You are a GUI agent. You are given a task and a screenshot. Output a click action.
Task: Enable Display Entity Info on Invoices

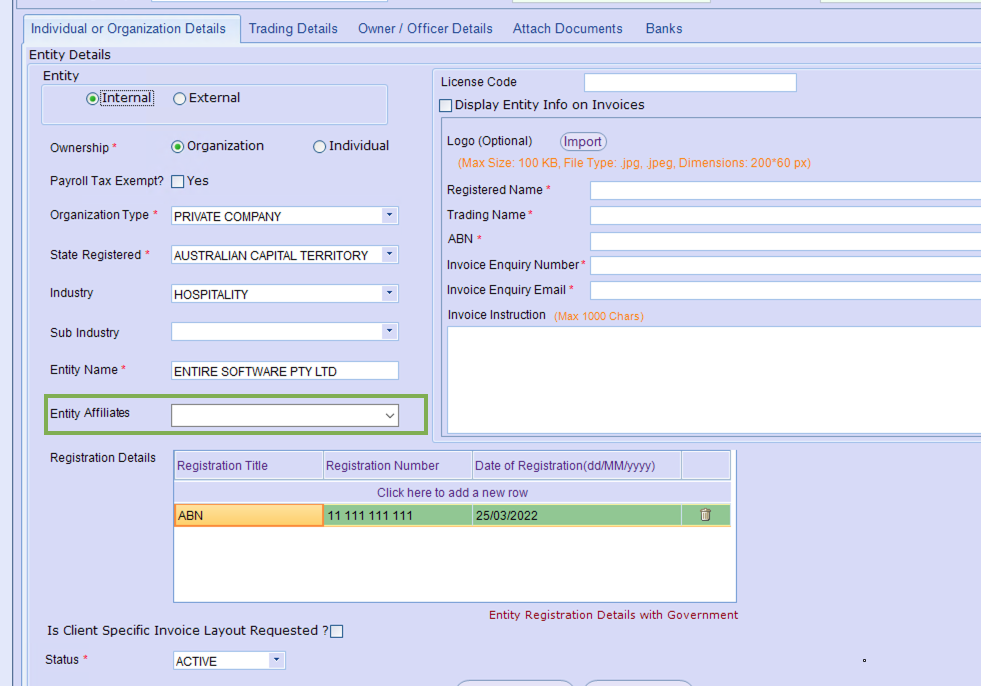click(446, 106)
